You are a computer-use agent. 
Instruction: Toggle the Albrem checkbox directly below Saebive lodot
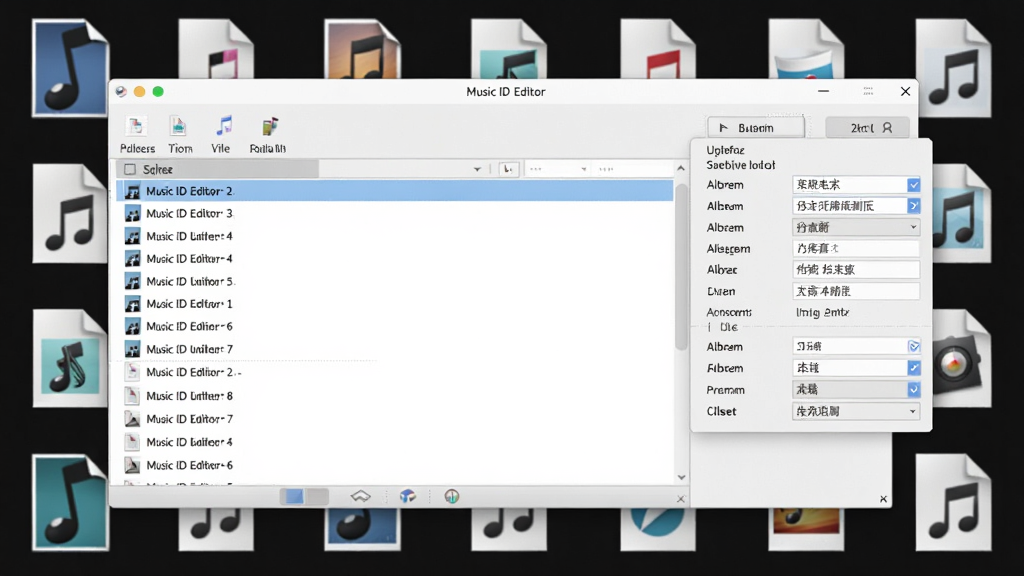point(914,185)
